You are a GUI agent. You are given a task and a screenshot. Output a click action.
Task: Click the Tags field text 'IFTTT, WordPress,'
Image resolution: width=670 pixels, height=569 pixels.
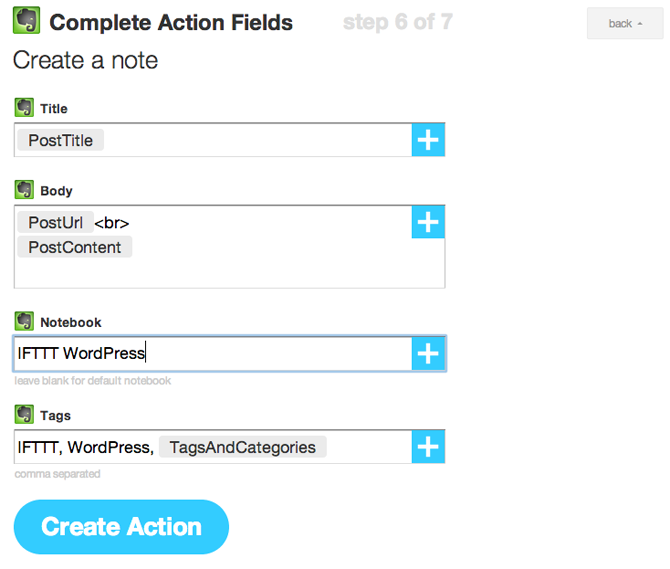pos(85,447)
